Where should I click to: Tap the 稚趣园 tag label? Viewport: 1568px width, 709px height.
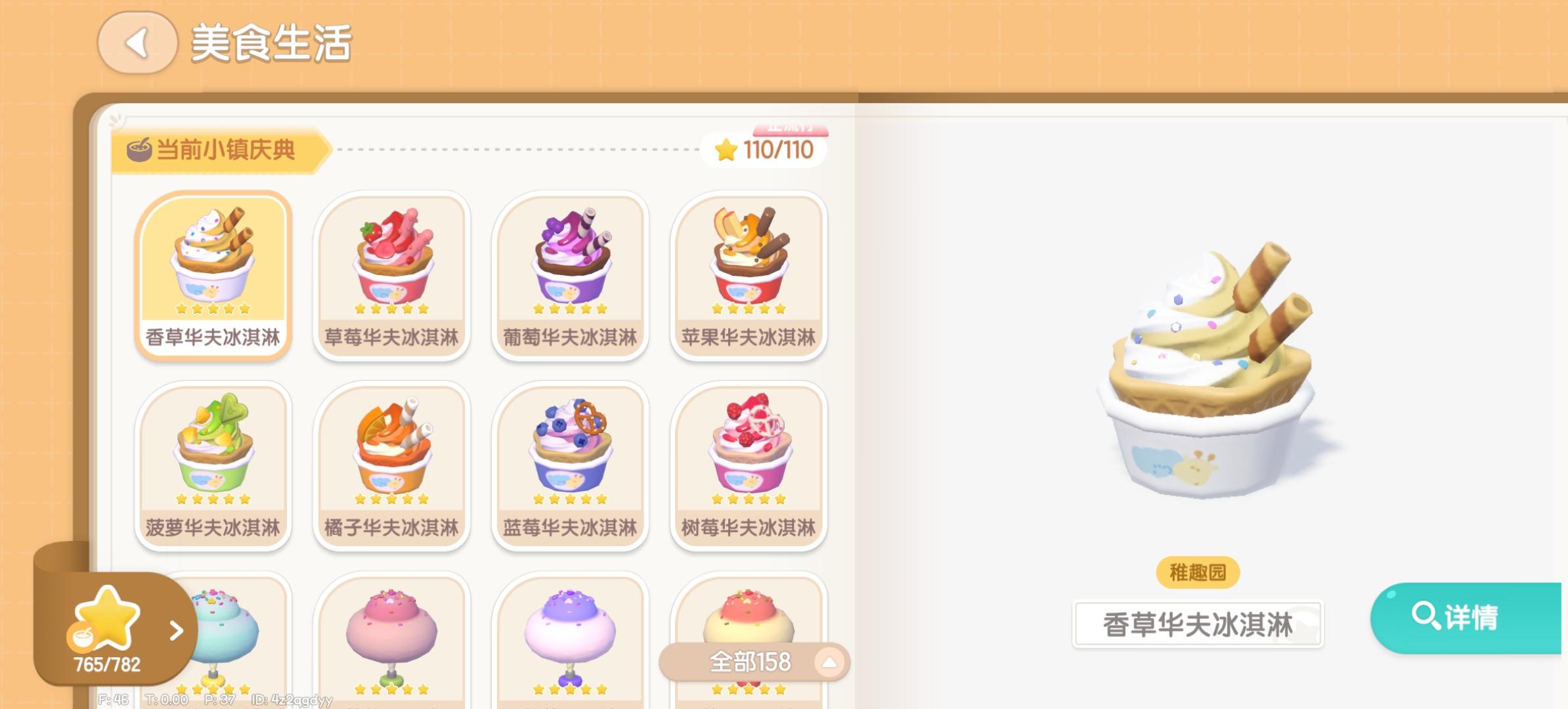(x=1198, y=573)
